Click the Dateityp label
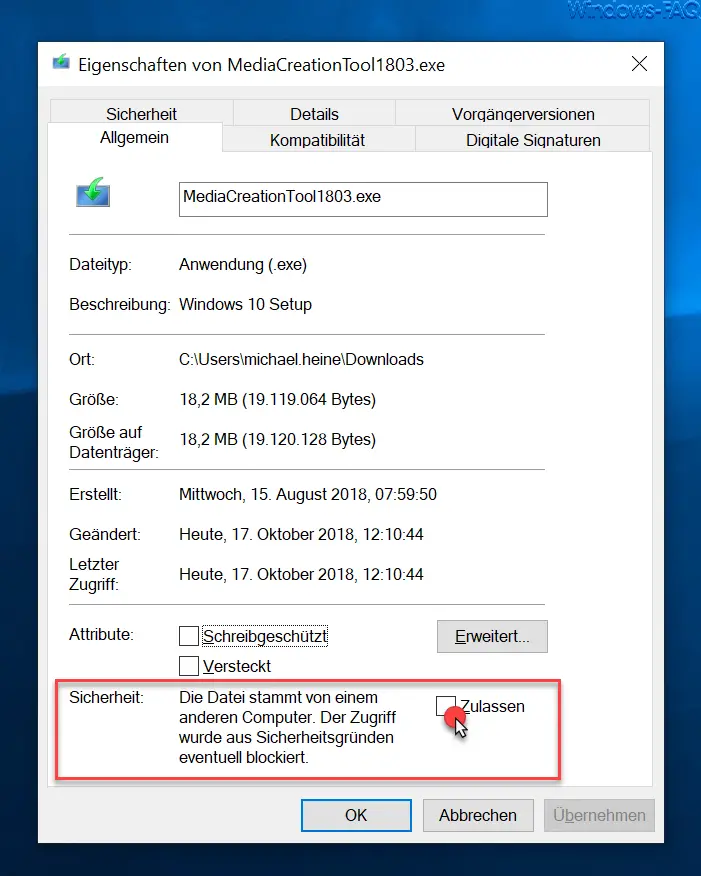 pos(101,264)
